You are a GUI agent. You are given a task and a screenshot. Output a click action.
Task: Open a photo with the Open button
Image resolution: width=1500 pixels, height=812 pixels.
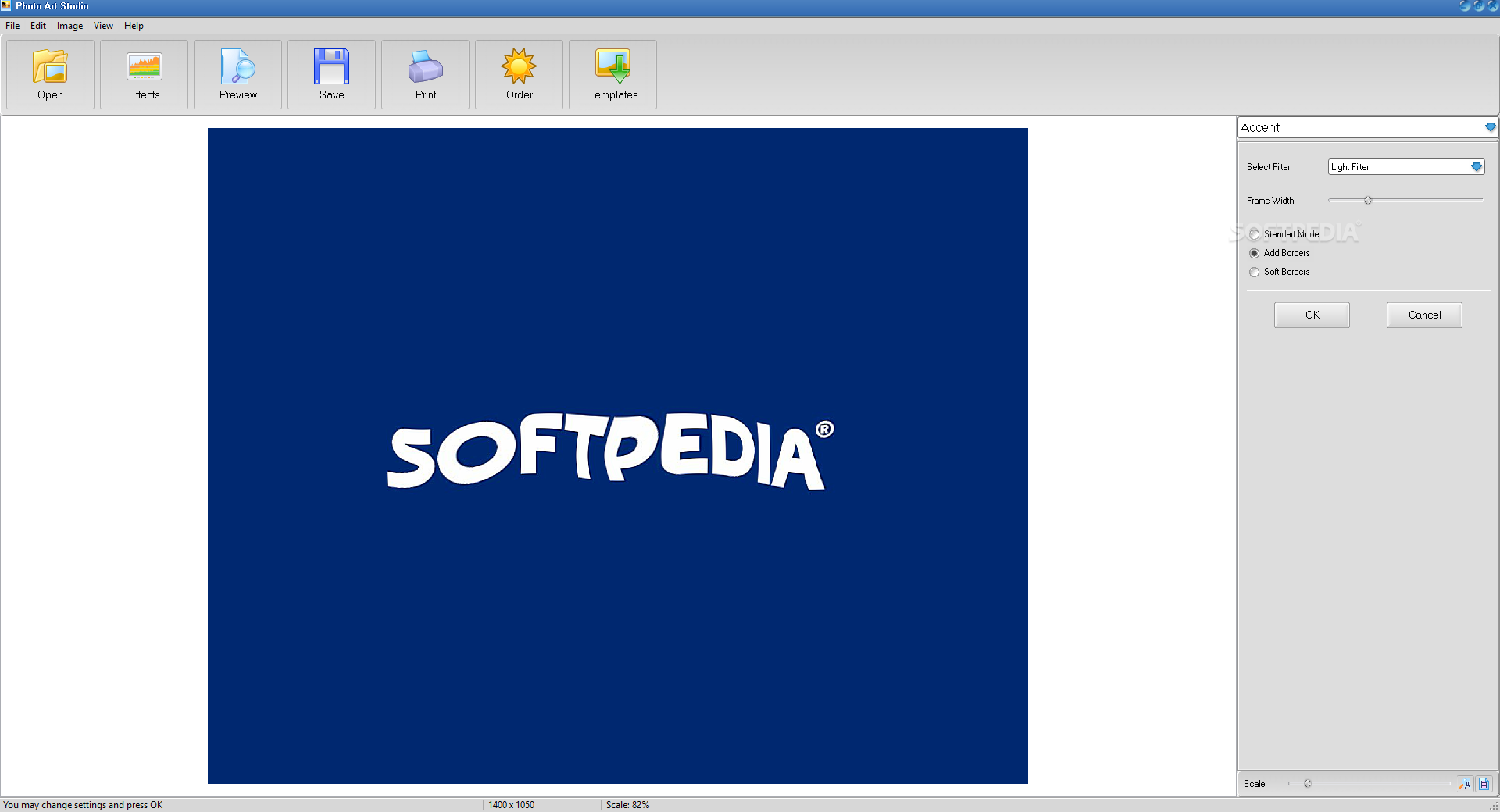pos(50,75)
